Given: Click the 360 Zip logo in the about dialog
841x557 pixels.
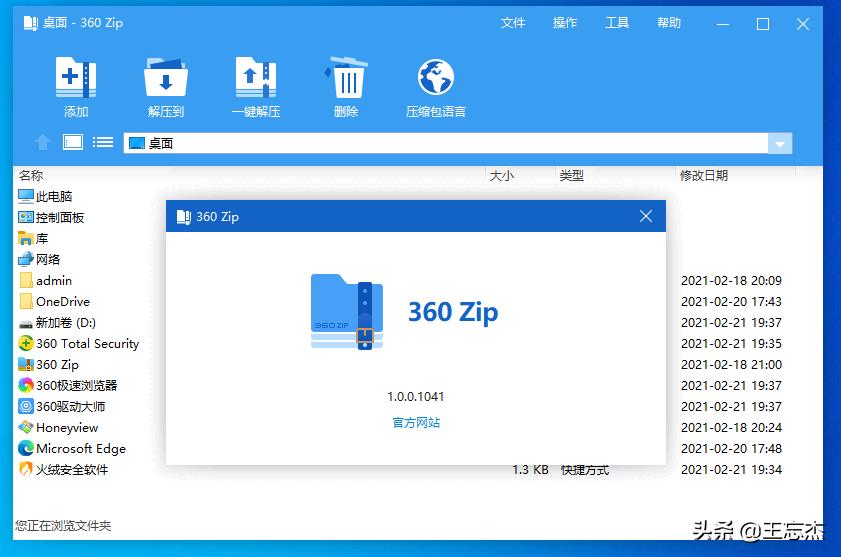Looking at the screenshot, I should [x=347, y=312].
